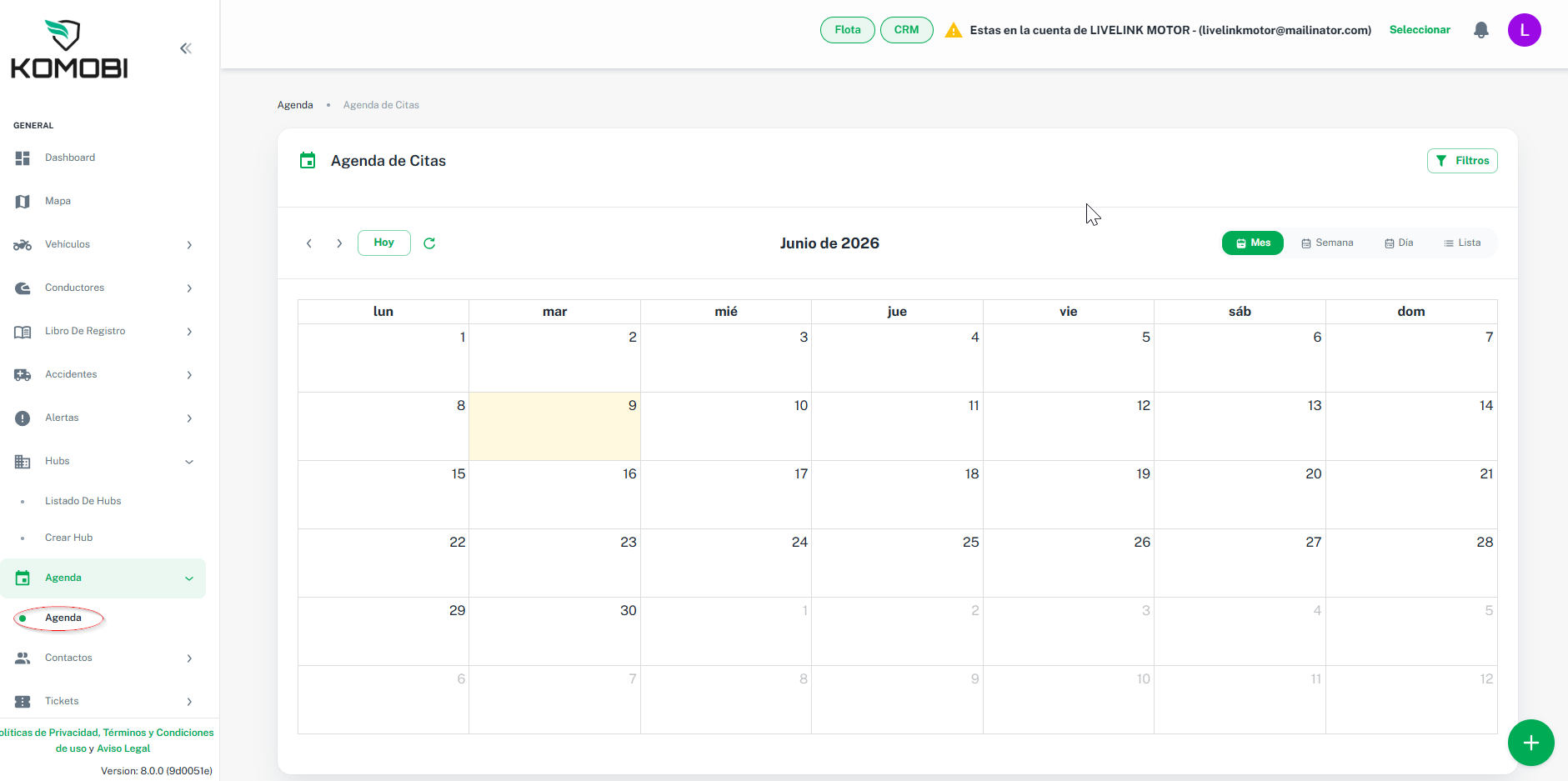Select the highlighted day 9 cell
This screenshot has width=1568, height=781.
554,426
